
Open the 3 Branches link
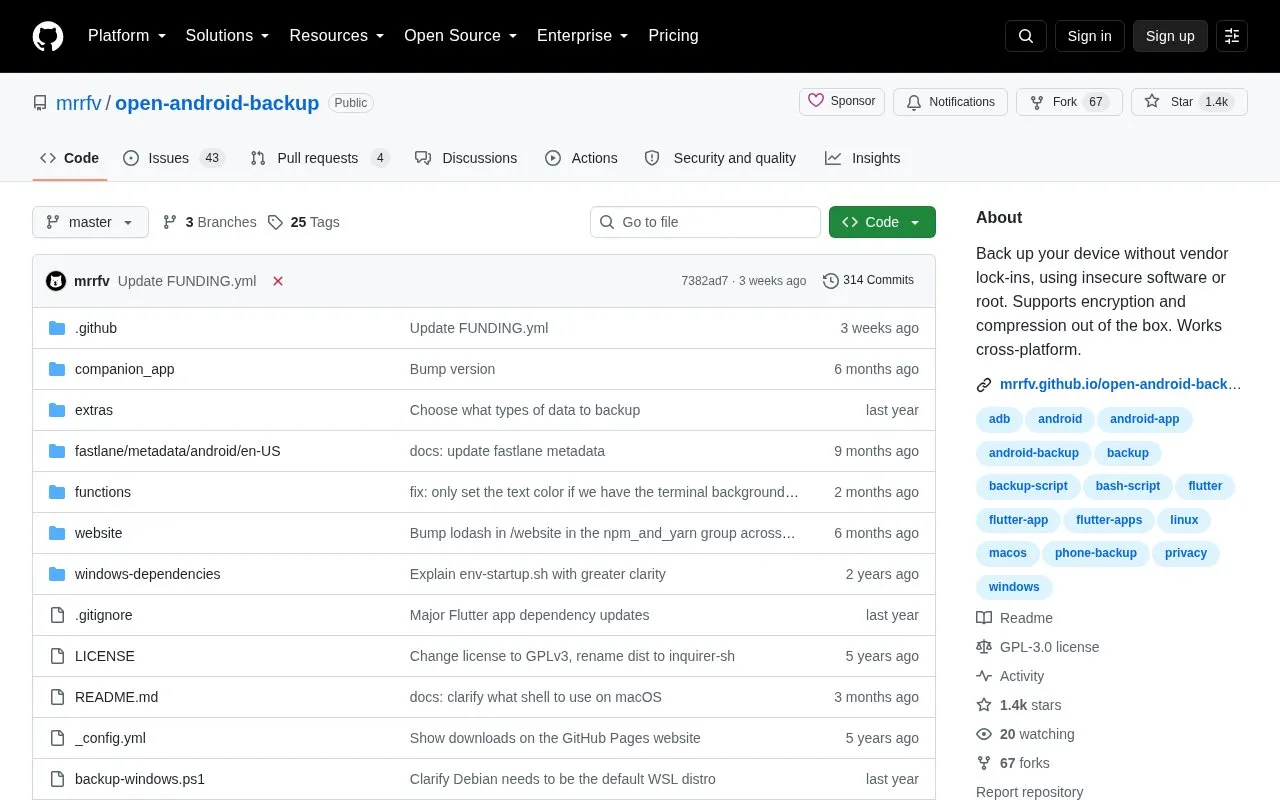(209, 222)
